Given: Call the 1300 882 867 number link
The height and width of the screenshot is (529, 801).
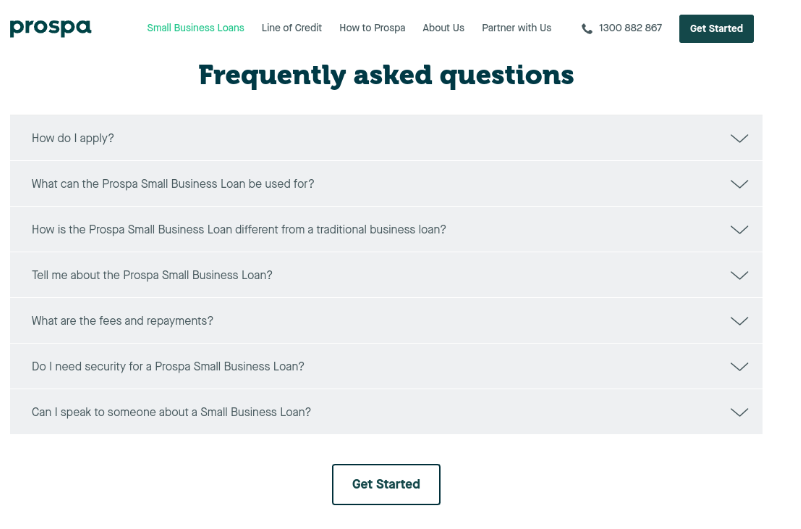Looking at the screenshot, I should tap(630, 28).
